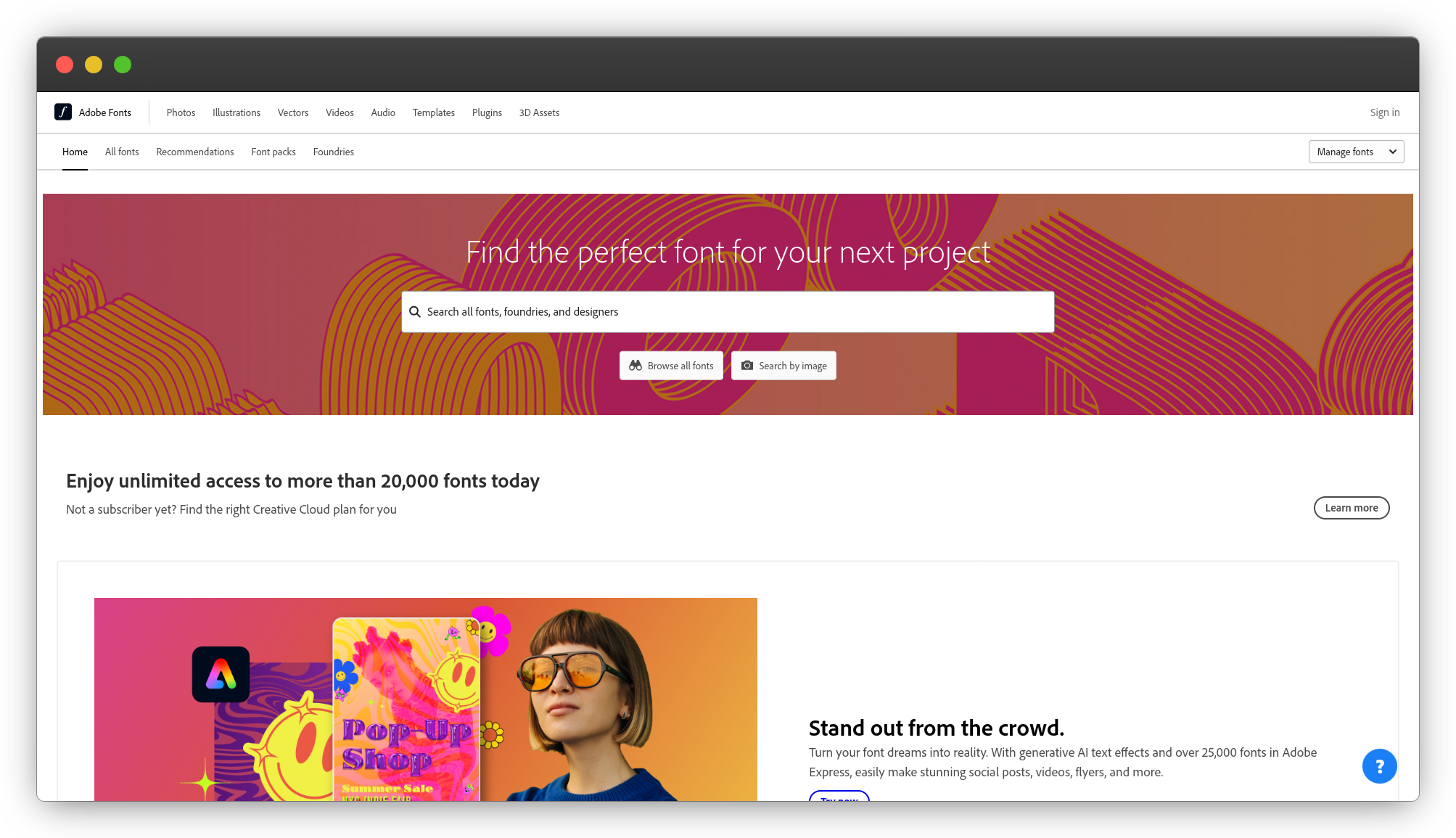Click the Adobe Fonts logo icon
Image resolution: width=1456 pixels, height=838 pixels.
(63, 112)
